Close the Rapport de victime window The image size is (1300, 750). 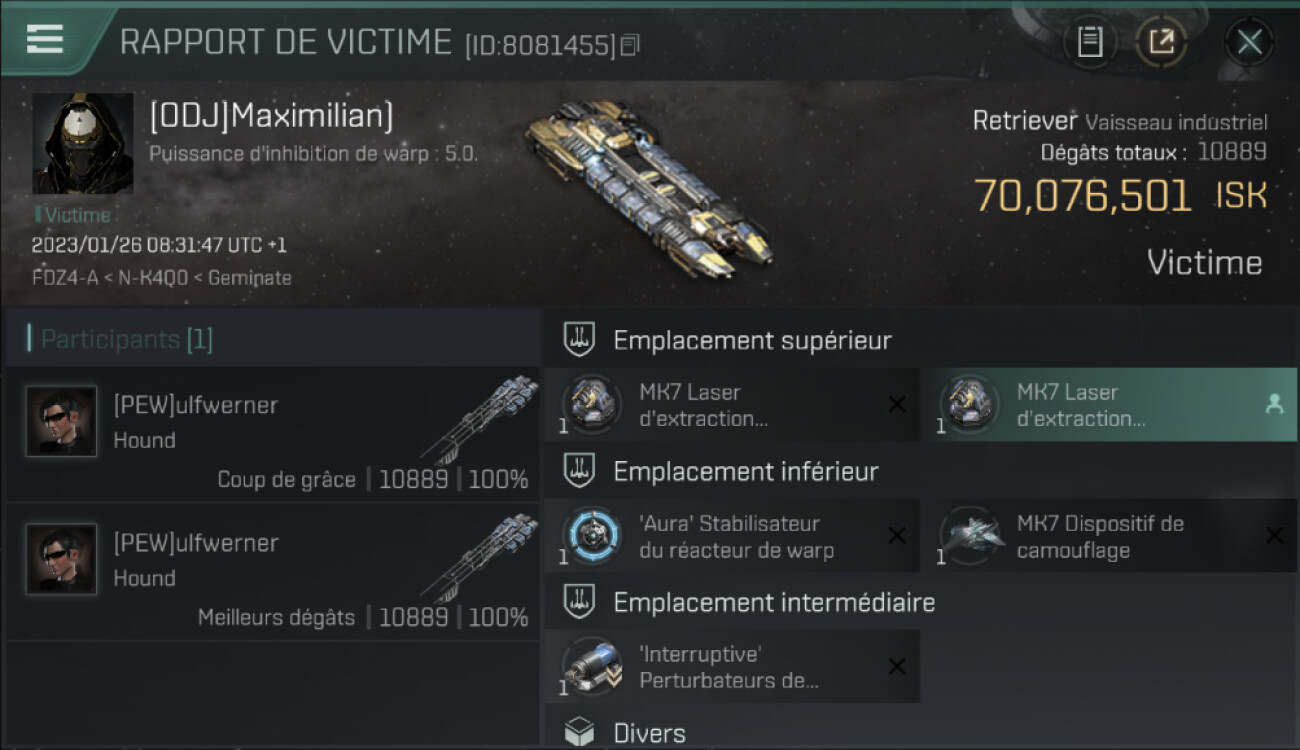pos(1249,42)
